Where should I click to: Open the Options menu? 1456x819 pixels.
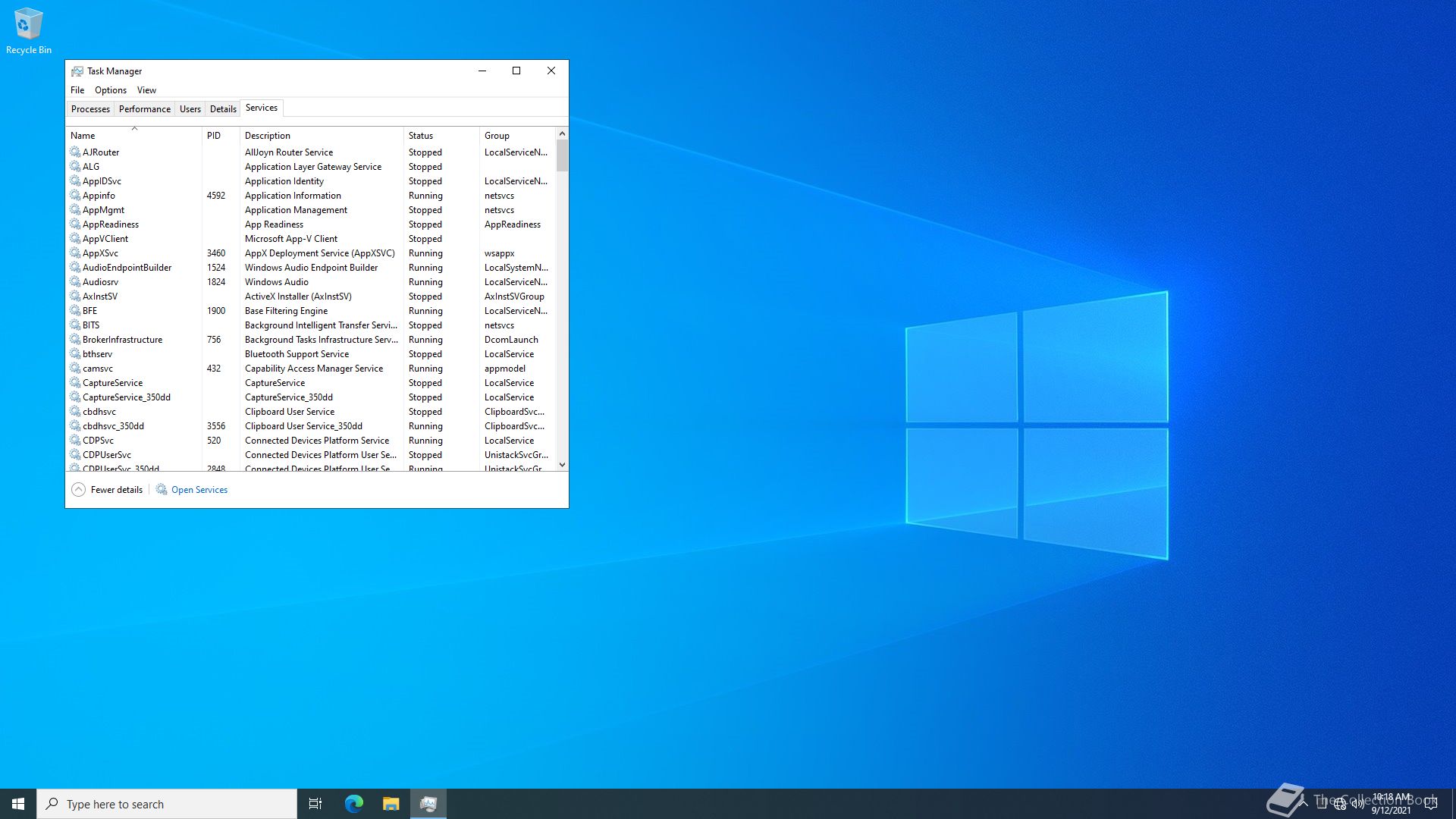click(111, 90)
